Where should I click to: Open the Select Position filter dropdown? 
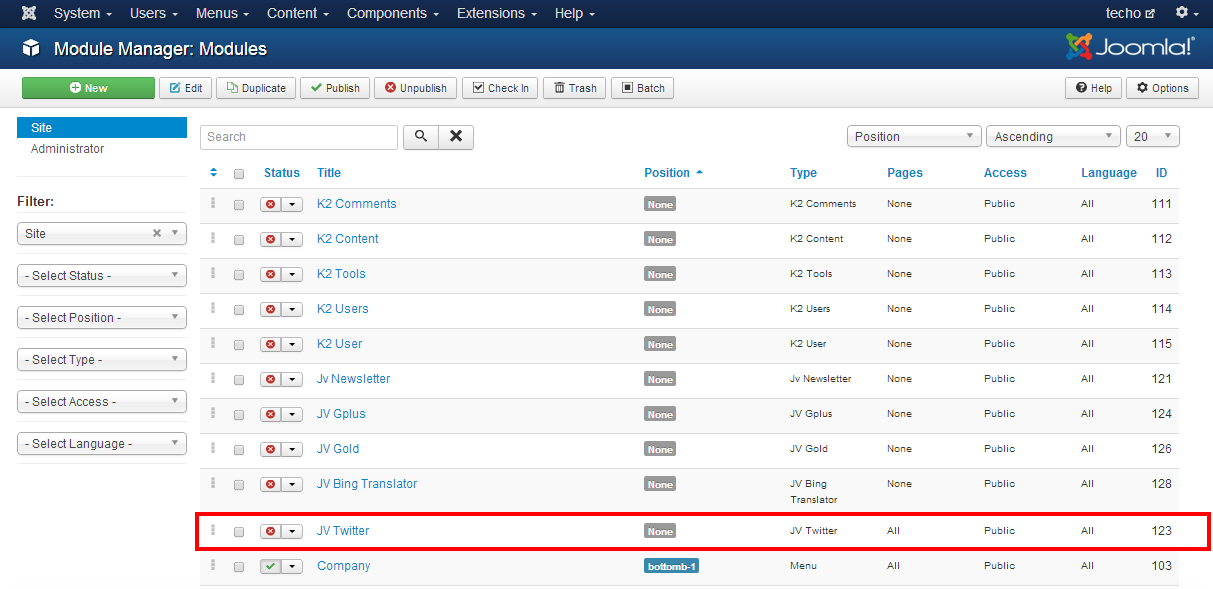(102, 318)
